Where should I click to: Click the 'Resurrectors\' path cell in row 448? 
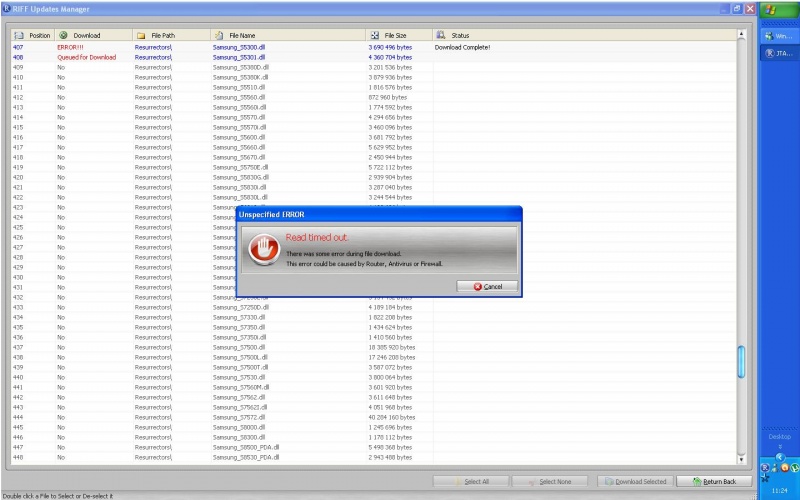tap(154, 457)
